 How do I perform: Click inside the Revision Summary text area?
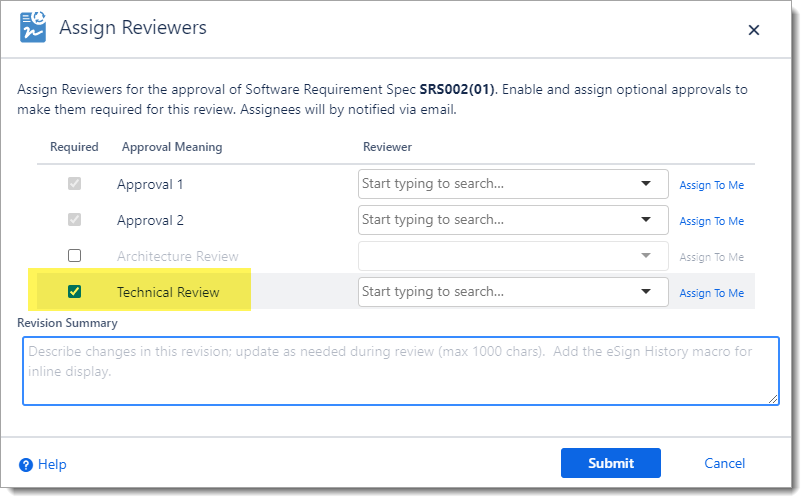(400, 371)
